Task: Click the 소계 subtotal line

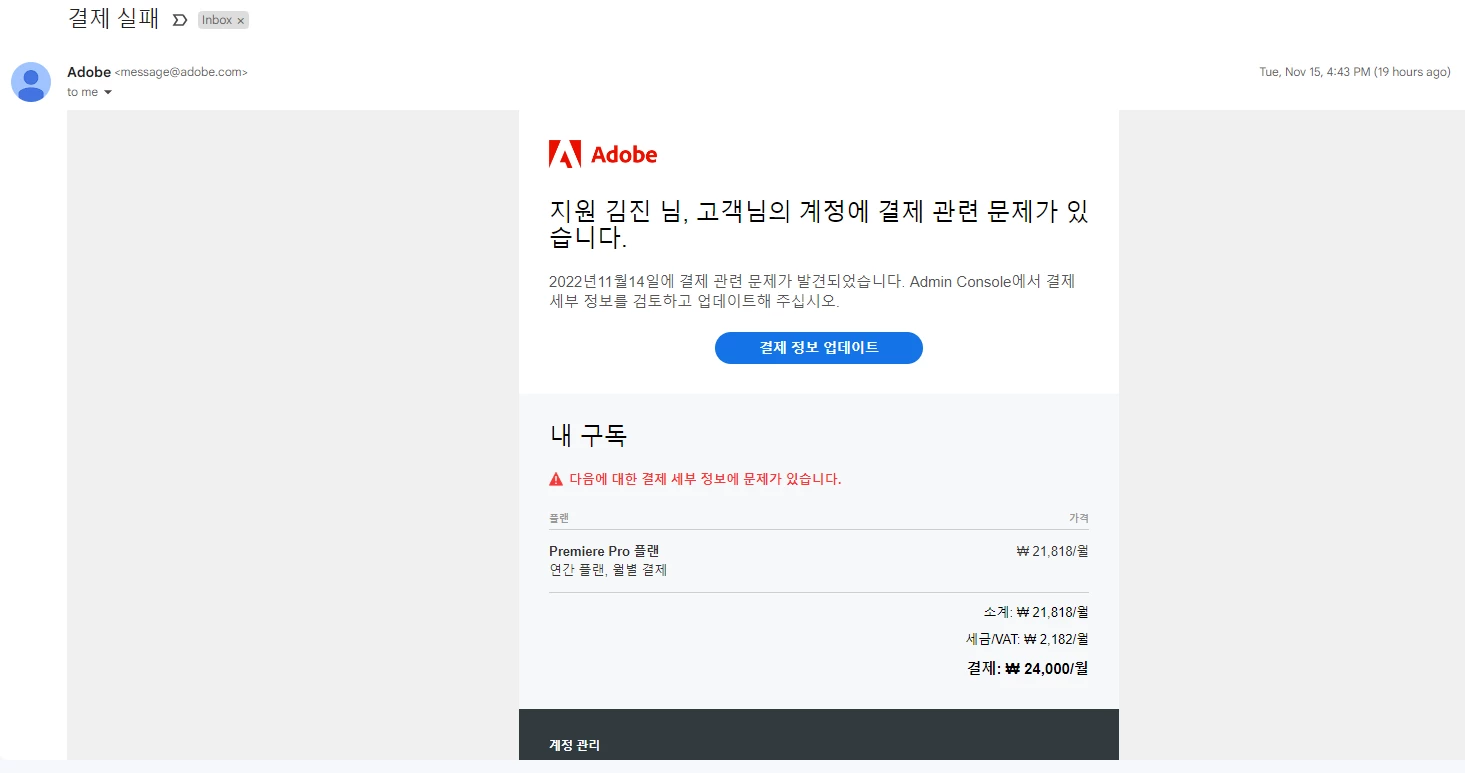Action: 1036,612
